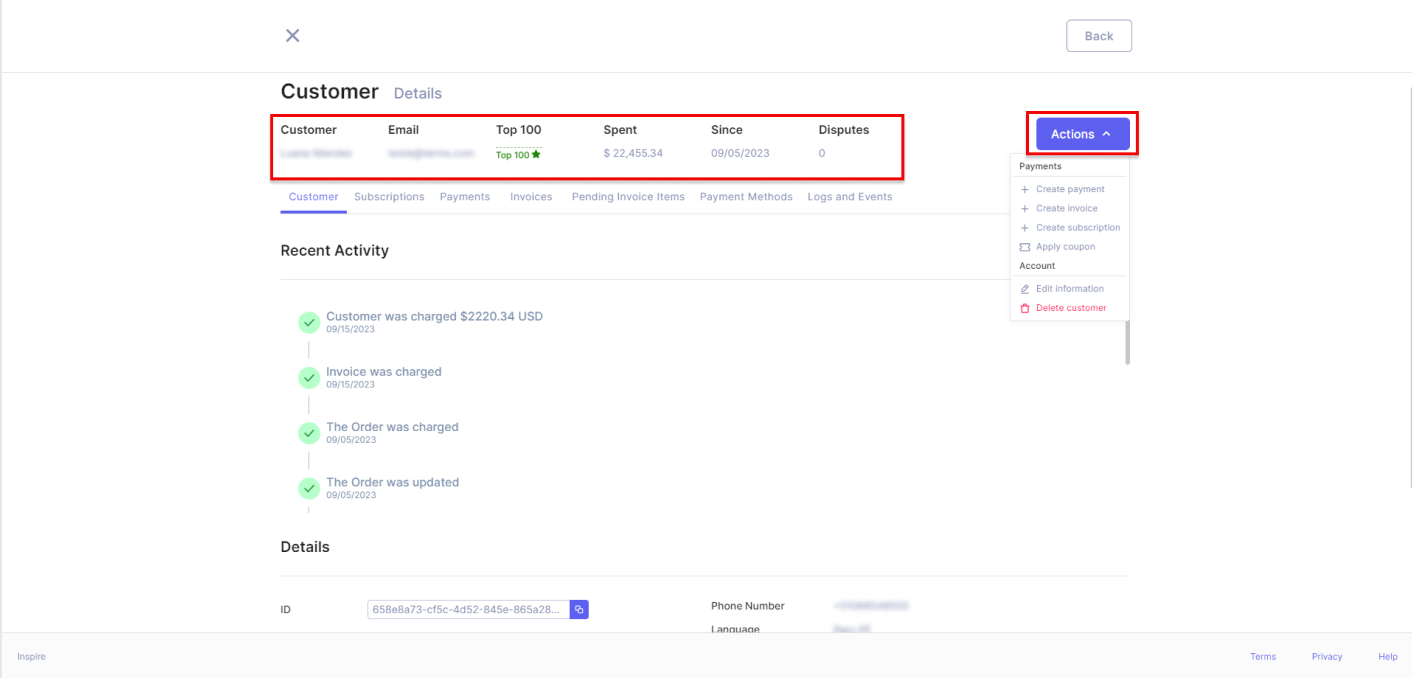Close the customer details with X icon
The image size is (1412, 678).
pos(293,36)
